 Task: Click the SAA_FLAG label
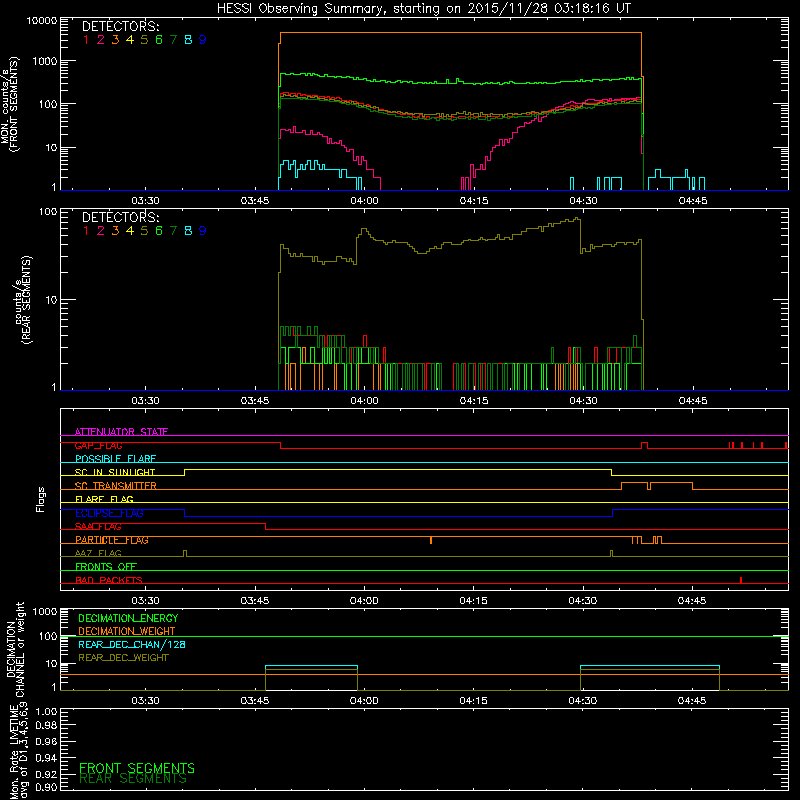98,527
